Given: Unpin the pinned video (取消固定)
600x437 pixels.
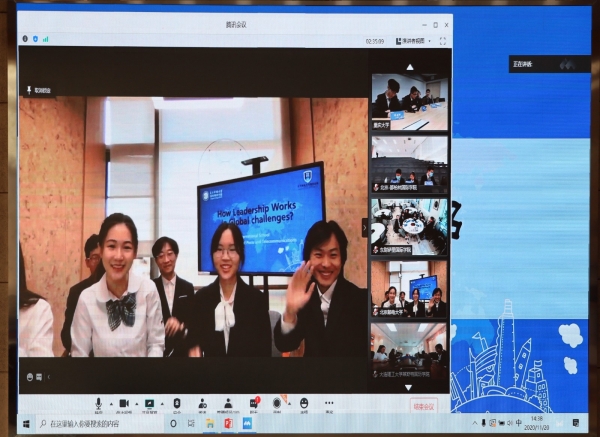Looking at the screenshot, I should [40, 90].
